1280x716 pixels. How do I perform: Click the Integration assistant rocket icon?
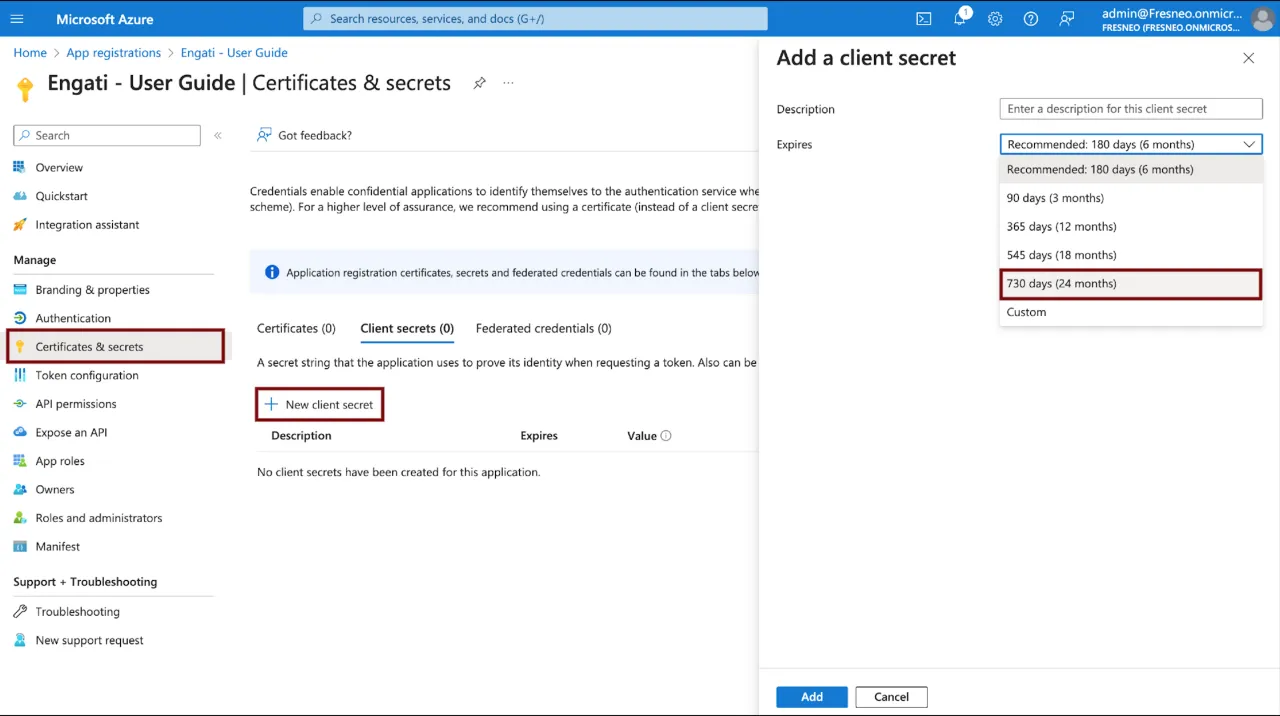[19, 225]
